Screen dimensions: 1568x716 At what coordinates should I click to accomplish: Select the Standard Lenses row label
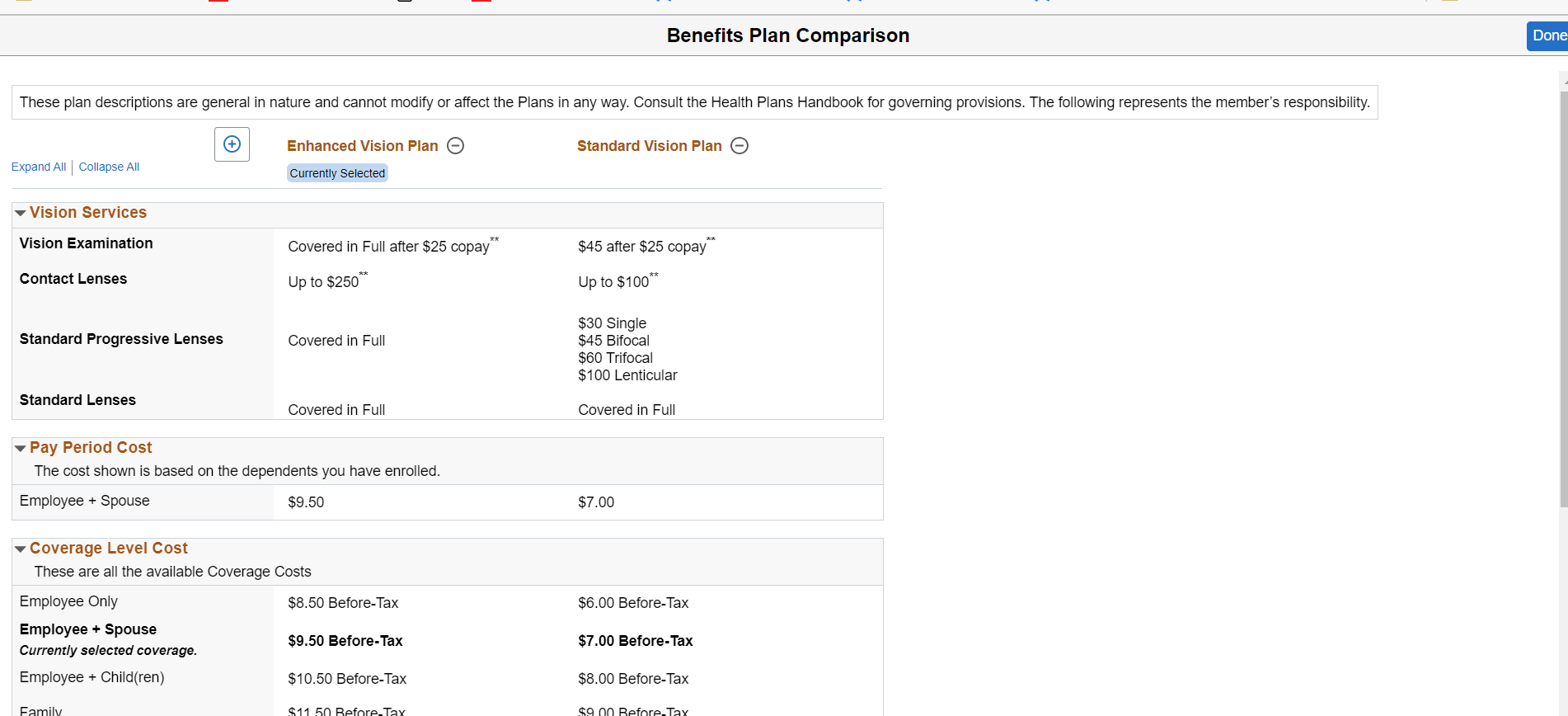point(77,400)
